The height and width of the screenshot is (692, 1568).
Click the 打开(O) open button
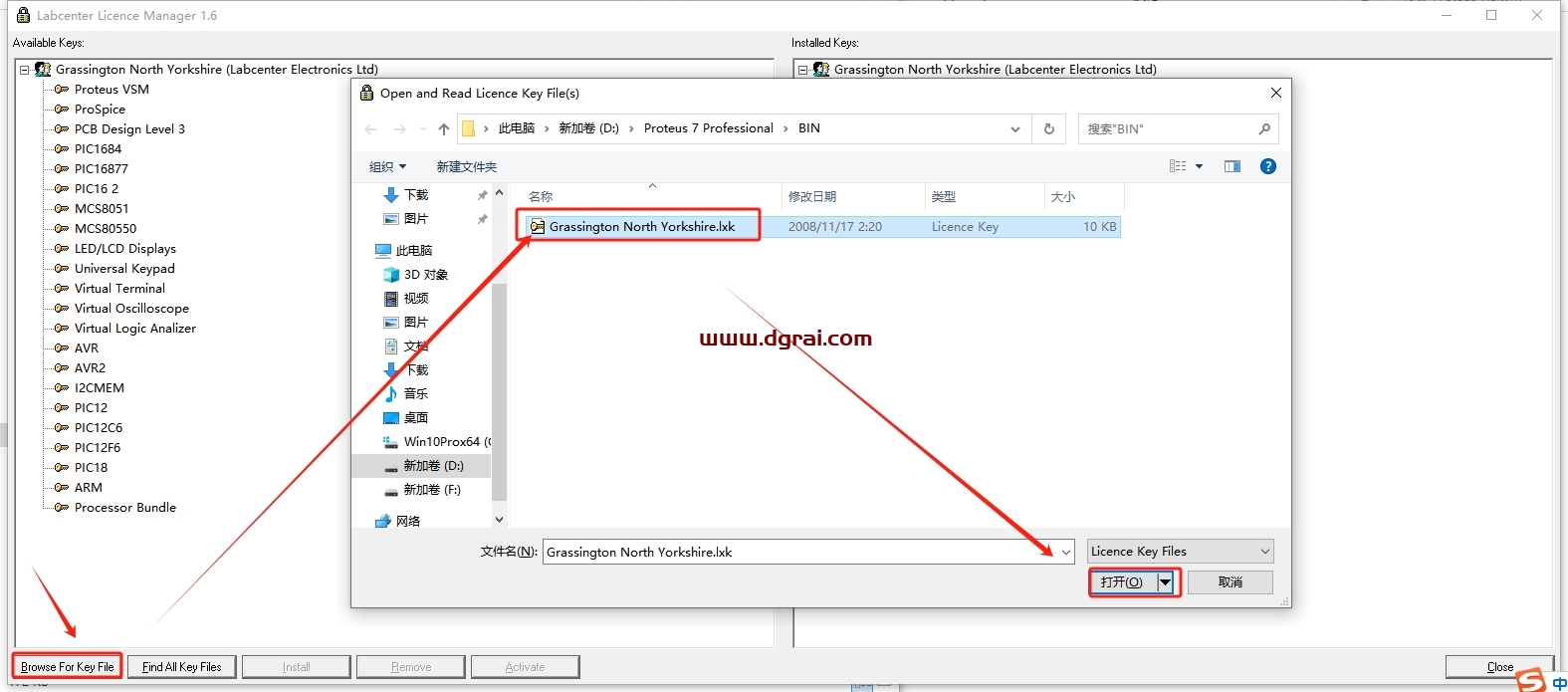click(x=1124, y=582)
